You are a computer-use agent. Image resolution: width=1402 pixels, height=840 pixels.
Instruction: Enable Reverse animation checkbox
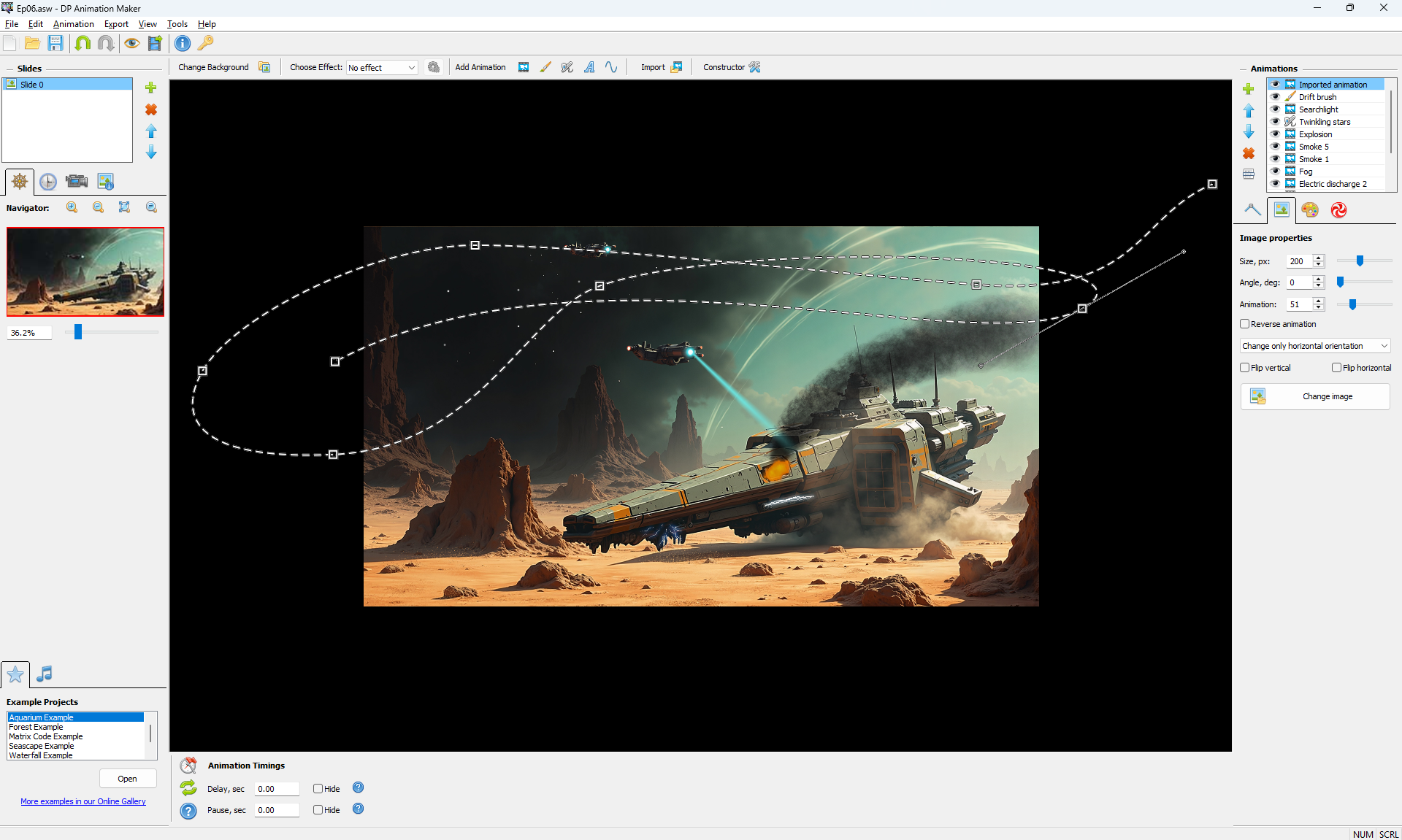[1245, 324]
